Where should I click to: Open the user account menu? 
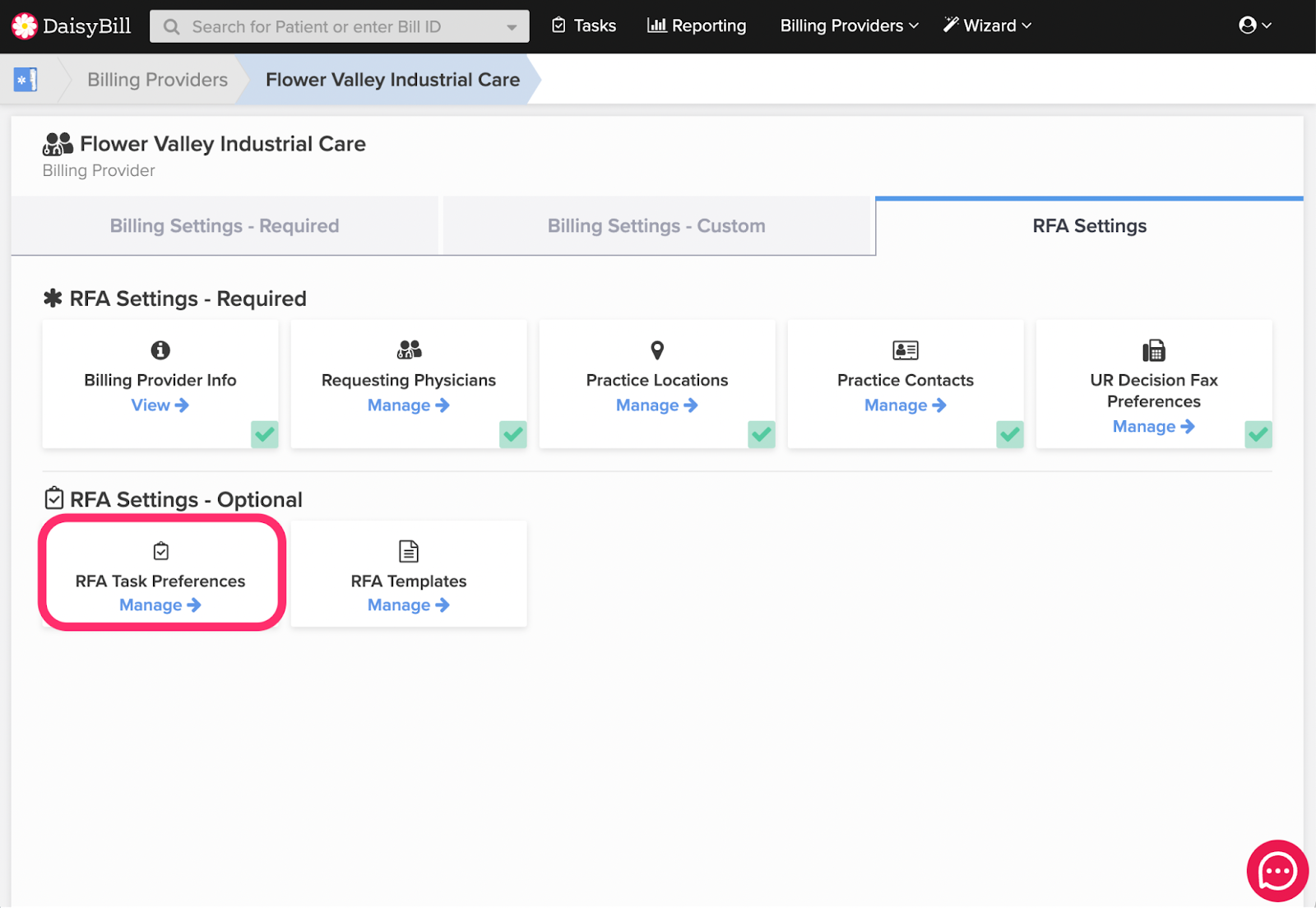[x=1255, y=25]
